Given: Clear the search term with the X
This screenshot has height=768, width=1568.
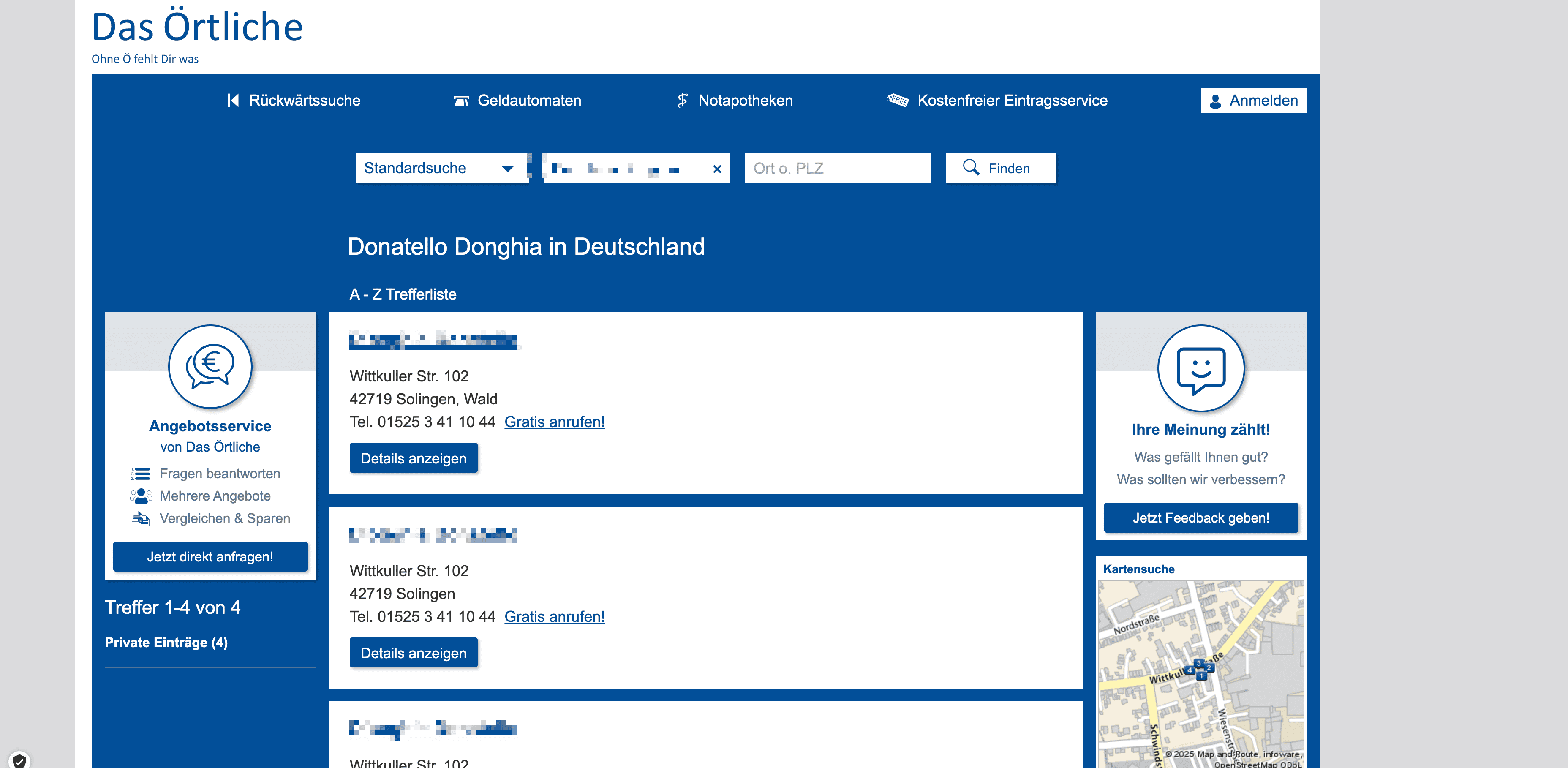Looking at the screenshot, I should [x=717, y=169].
